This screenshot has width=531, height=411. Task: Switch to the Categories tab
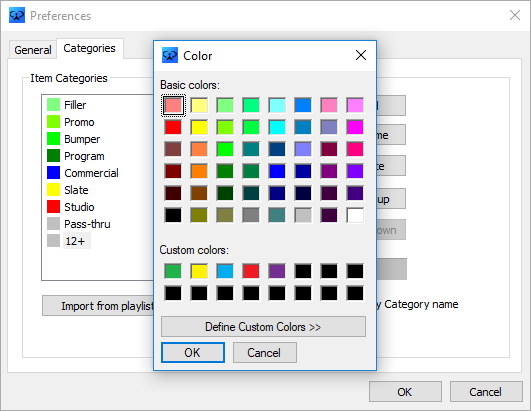[90, 48]
